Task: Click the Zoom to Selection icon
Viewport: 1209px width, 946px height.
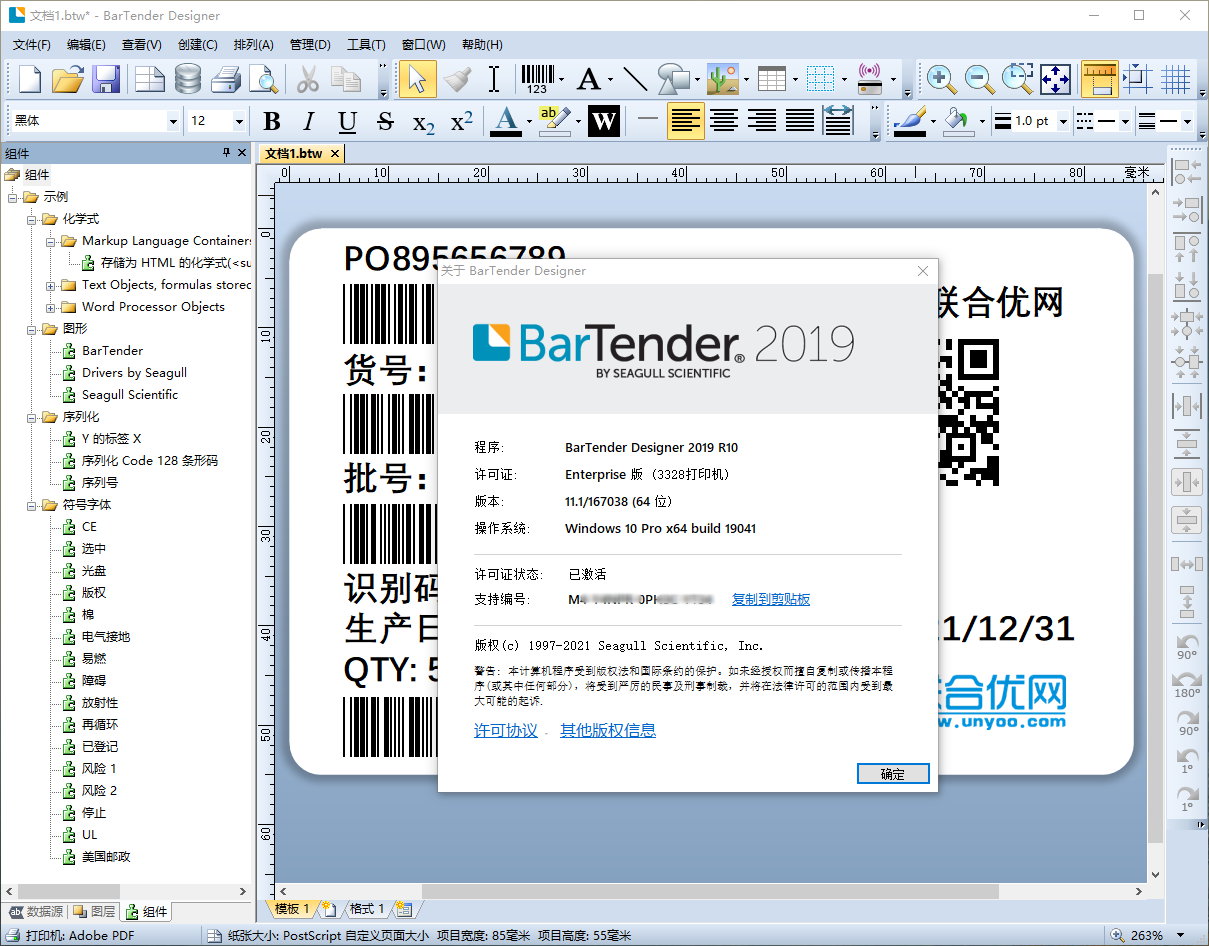Action: coord(1017,79)
